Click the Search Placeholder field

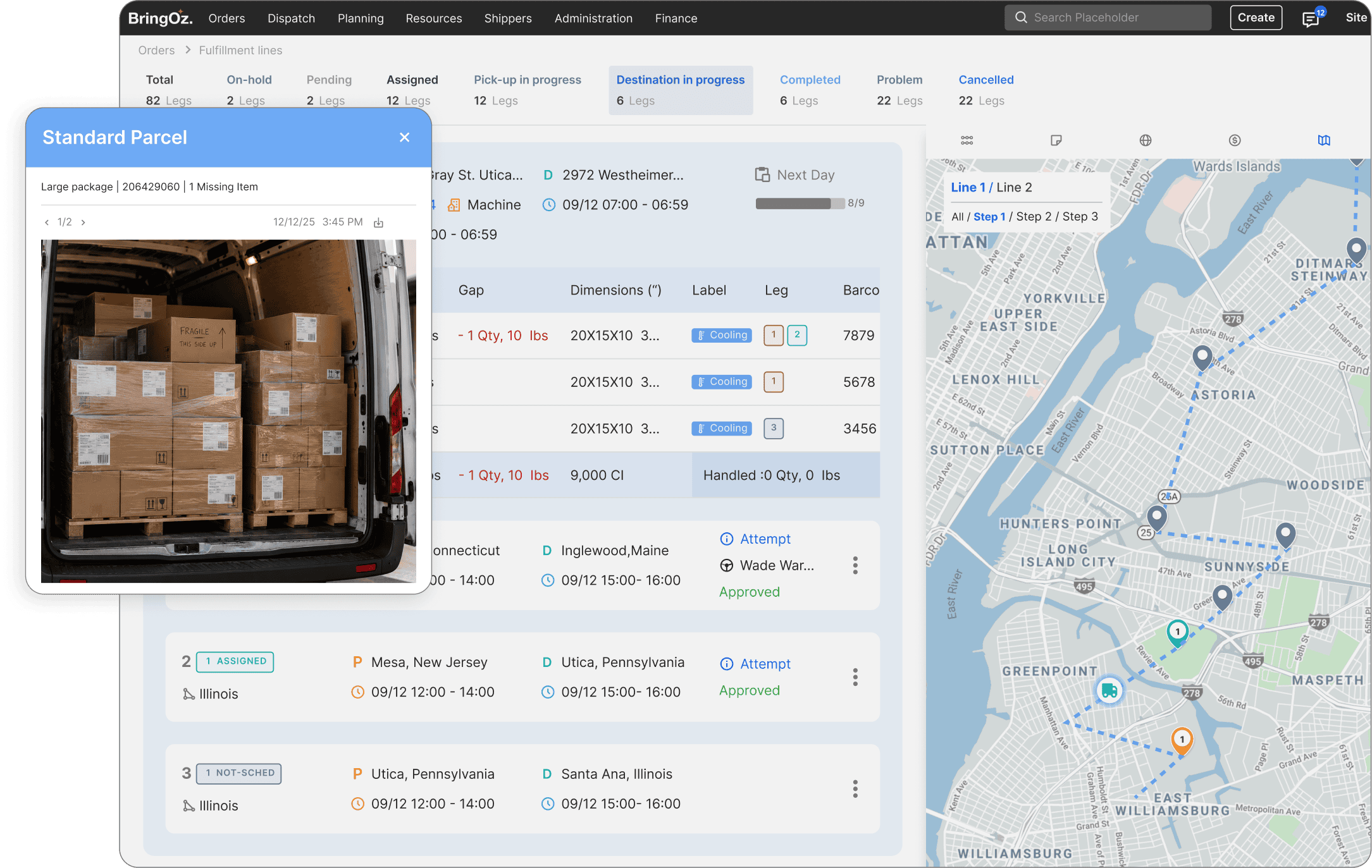coord(1108,18)
